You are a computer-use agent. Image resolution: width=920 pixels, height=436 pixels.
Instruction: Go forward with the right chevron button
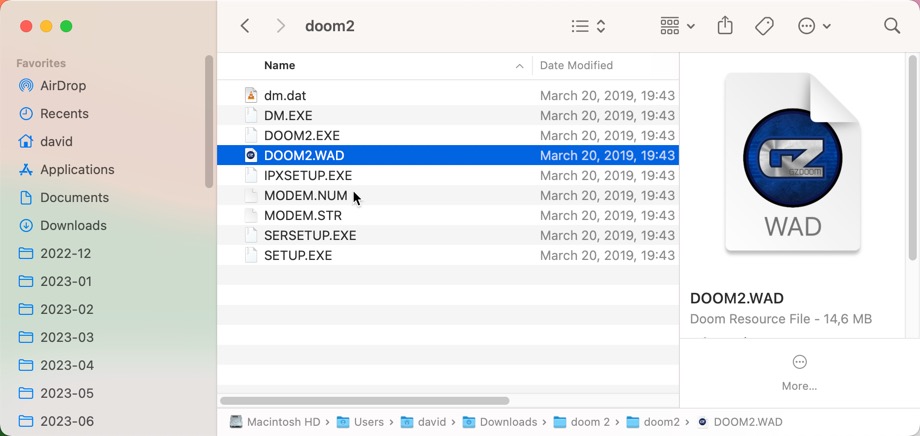click(x=280, y=26)
